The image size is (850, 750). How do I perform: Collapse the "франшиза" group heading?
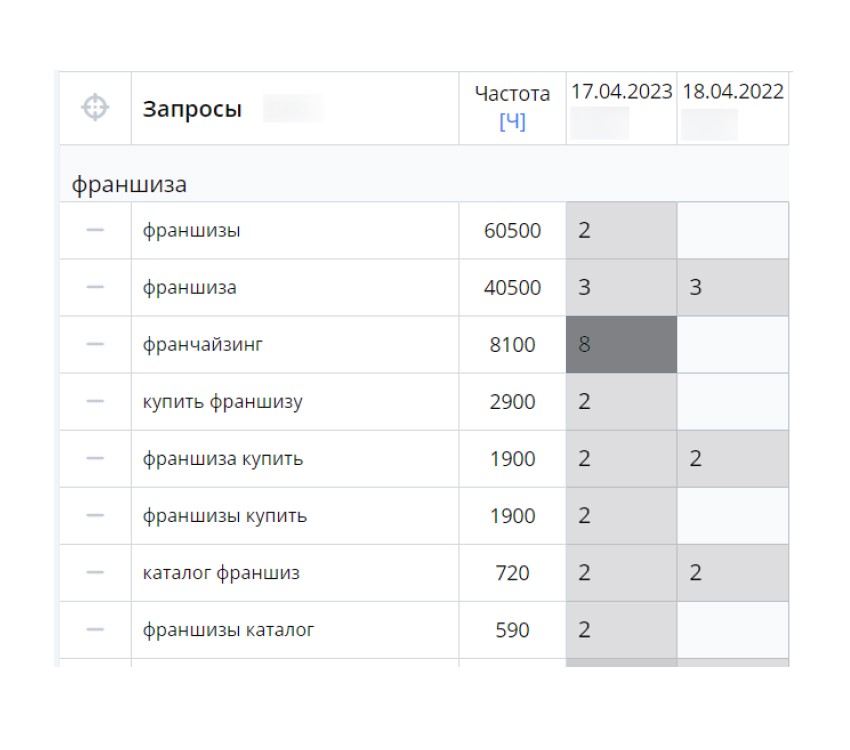tap(129, 184)
